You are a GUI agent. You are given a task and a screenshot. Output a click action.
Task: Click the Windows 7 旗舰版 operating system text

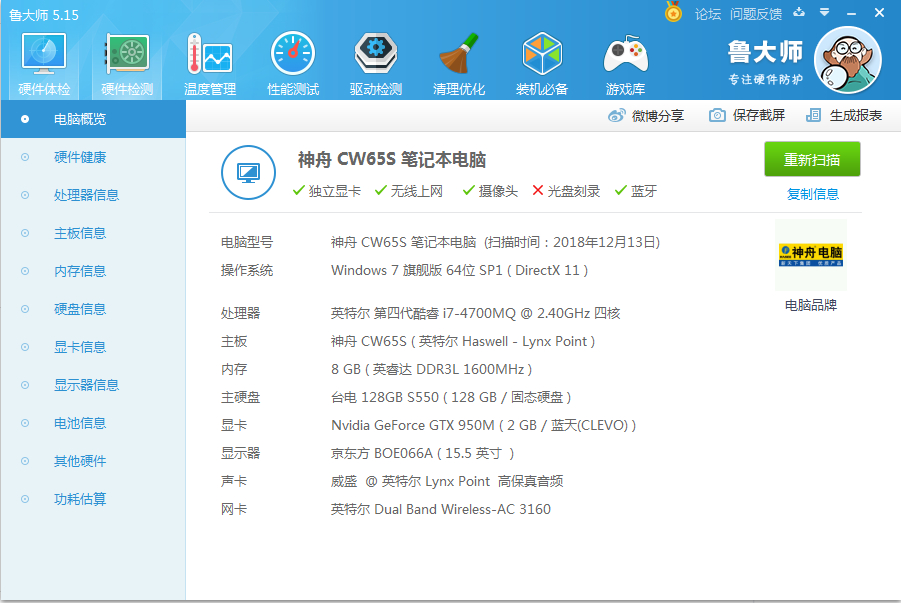pos(459,270)
